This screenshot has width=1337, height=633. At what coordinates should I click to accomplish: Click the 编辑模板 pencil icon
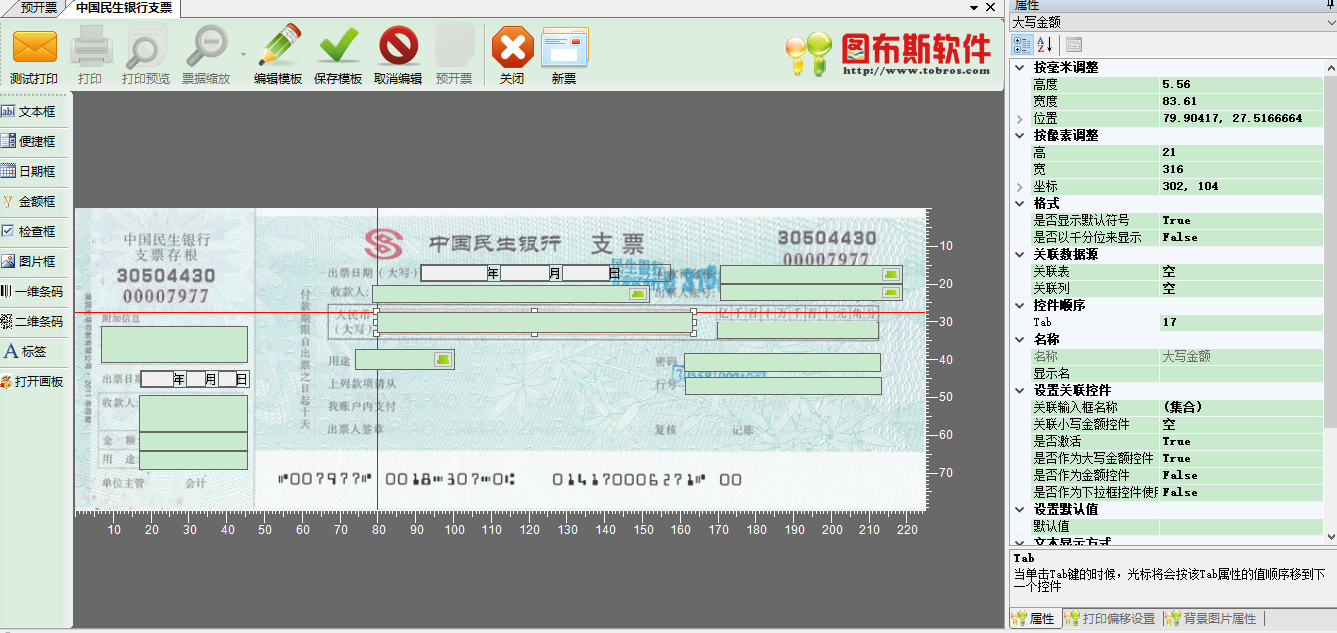click(x=278, y=48)
